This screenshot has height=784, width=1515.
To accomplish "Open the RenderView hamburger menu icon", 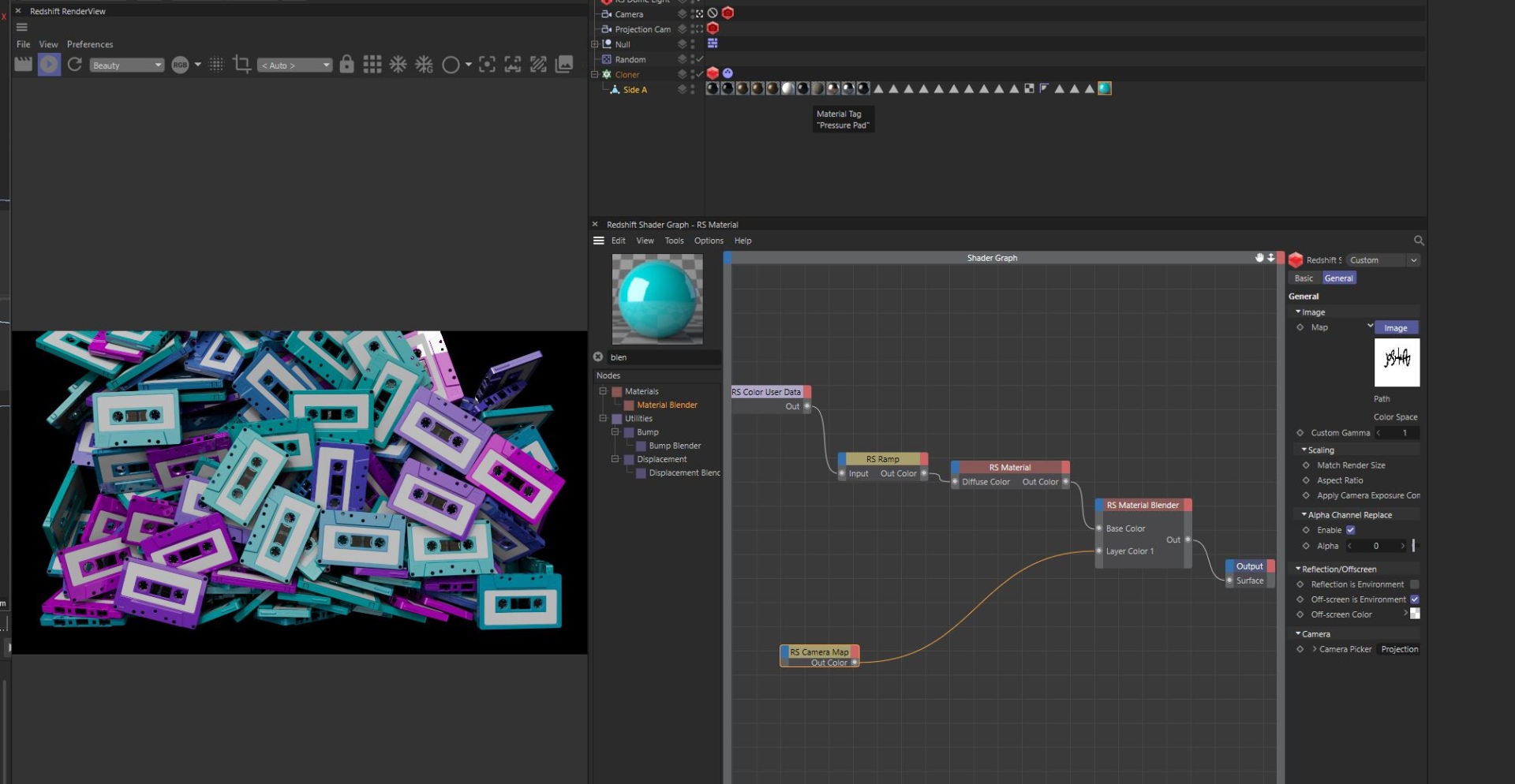I will click(22, 27).
